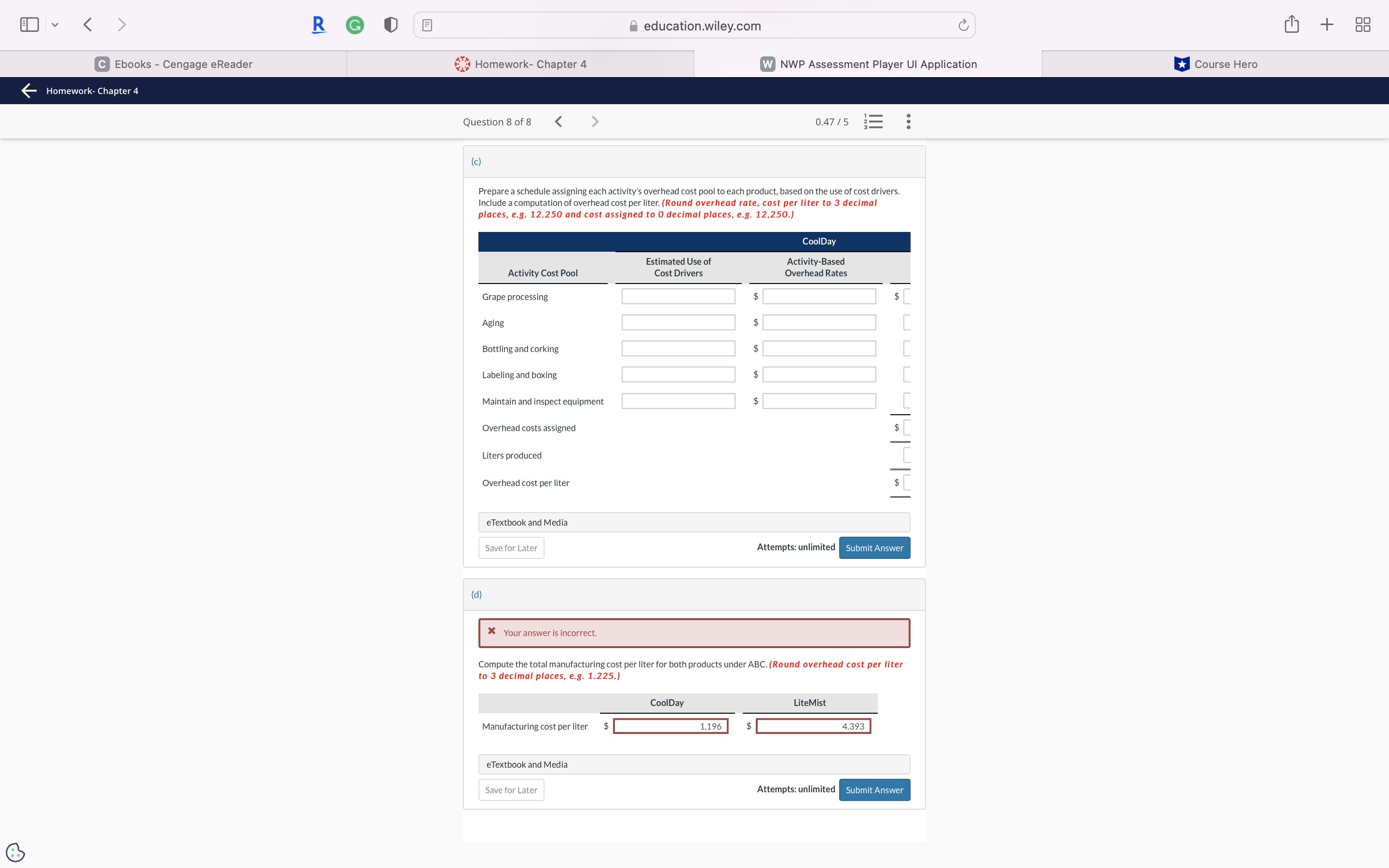1389x868 pixels.
Task: Click the 0.47 / 5 score text
Action: click(x=831, y=122)
